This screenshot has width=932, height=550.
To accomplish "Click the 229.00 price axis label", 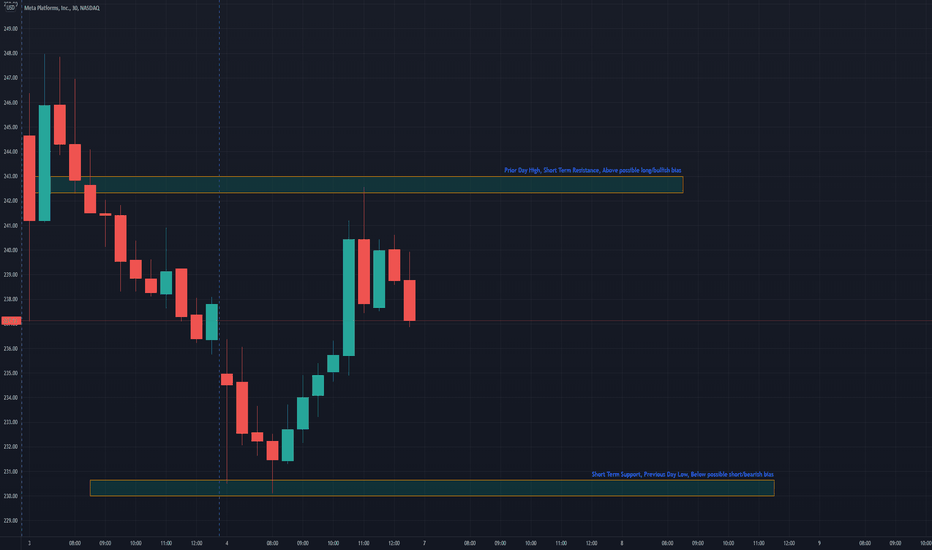I will pyautogui.click(x=11, y=521).
